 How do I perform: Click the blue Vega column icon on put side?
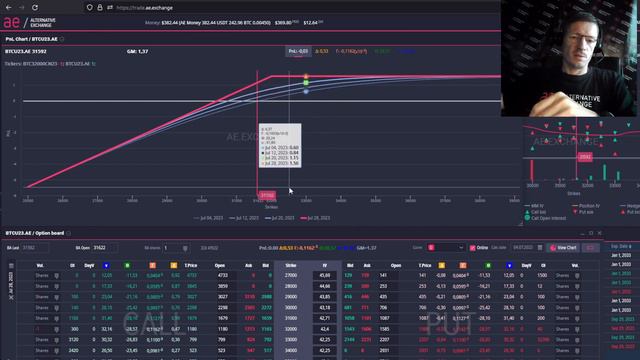[x=509, y=266]
